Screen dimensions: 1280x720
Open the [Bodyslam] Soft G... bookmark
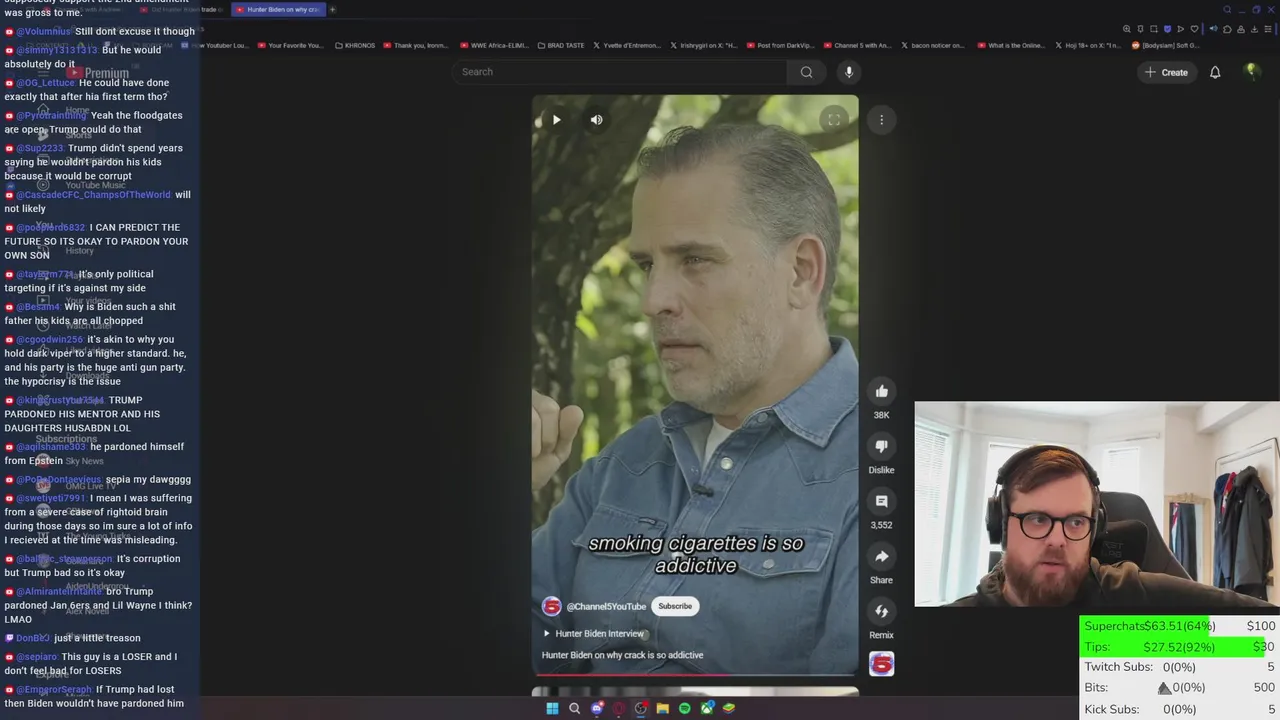point(1166,45)
